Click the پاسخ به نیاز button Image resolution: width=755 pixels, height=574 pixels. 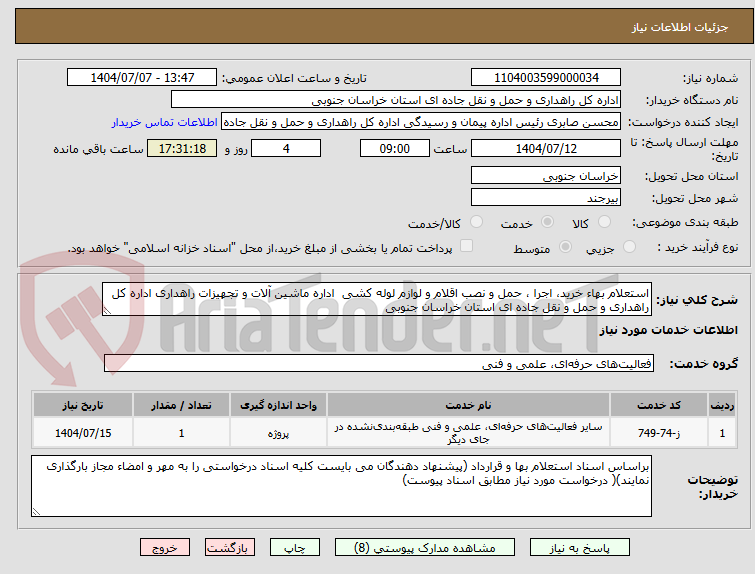click(580, 548)
